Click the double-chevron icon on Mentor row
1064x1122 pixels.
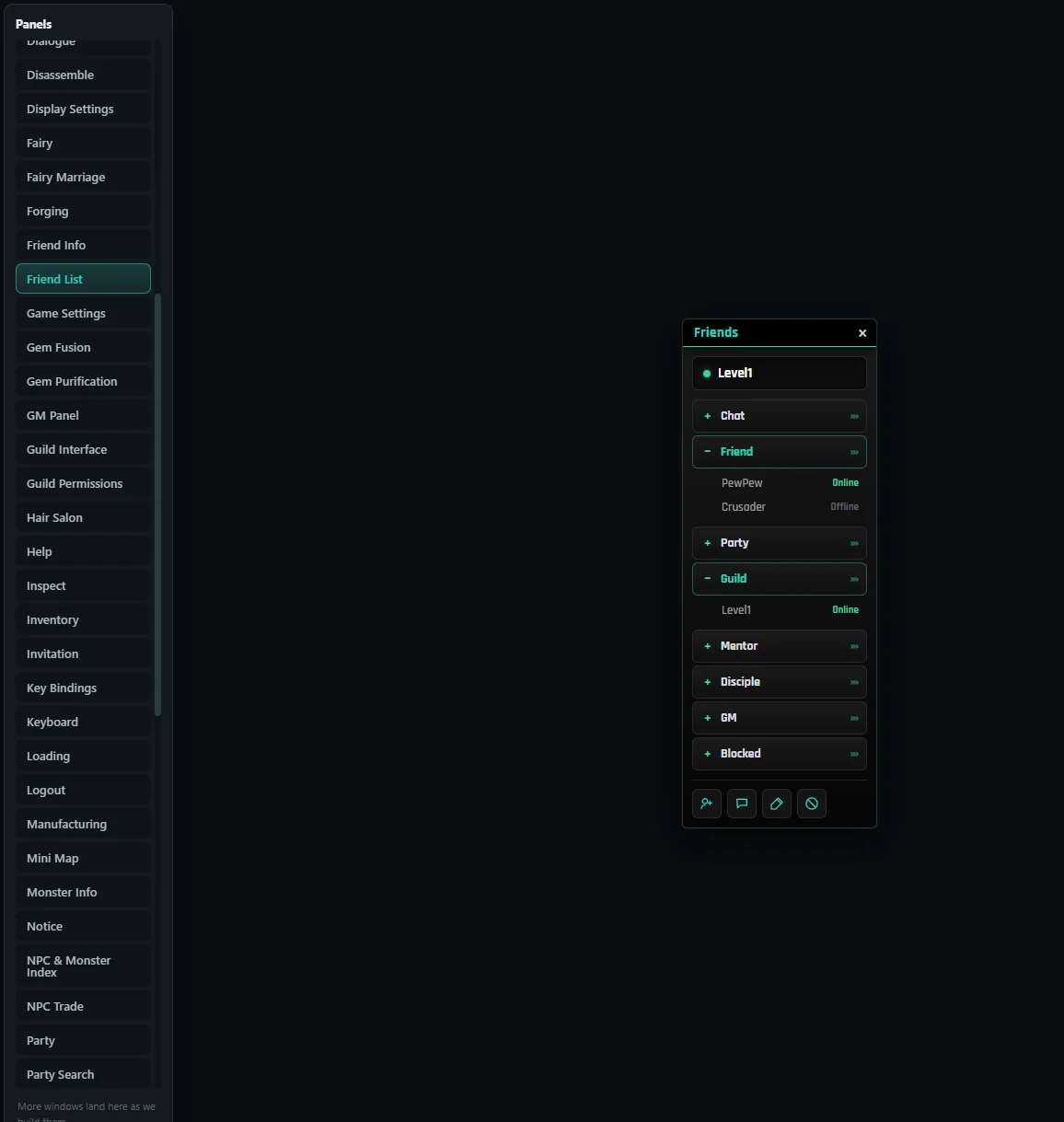pos(854,646)
